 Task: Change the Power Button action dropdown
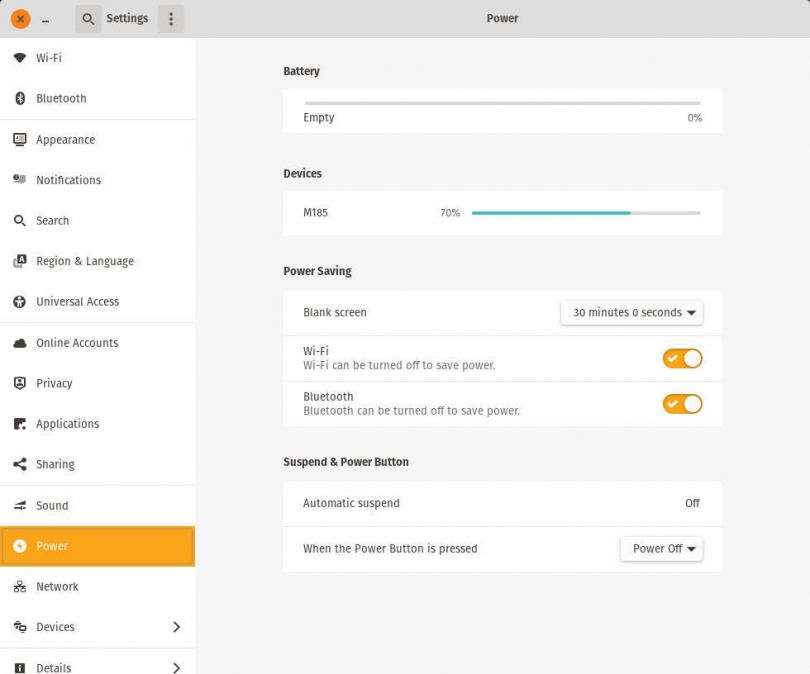coord(661,548)
